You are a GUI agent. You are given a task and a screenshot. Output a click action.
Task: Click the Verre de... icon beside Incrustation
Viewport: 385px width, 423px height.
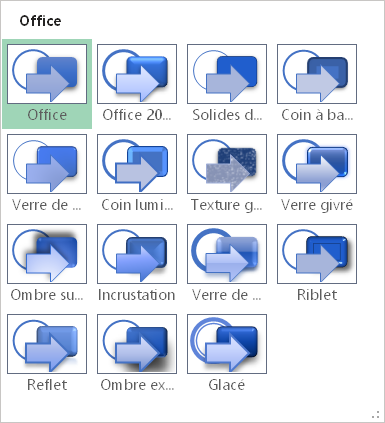pos(227,254)
